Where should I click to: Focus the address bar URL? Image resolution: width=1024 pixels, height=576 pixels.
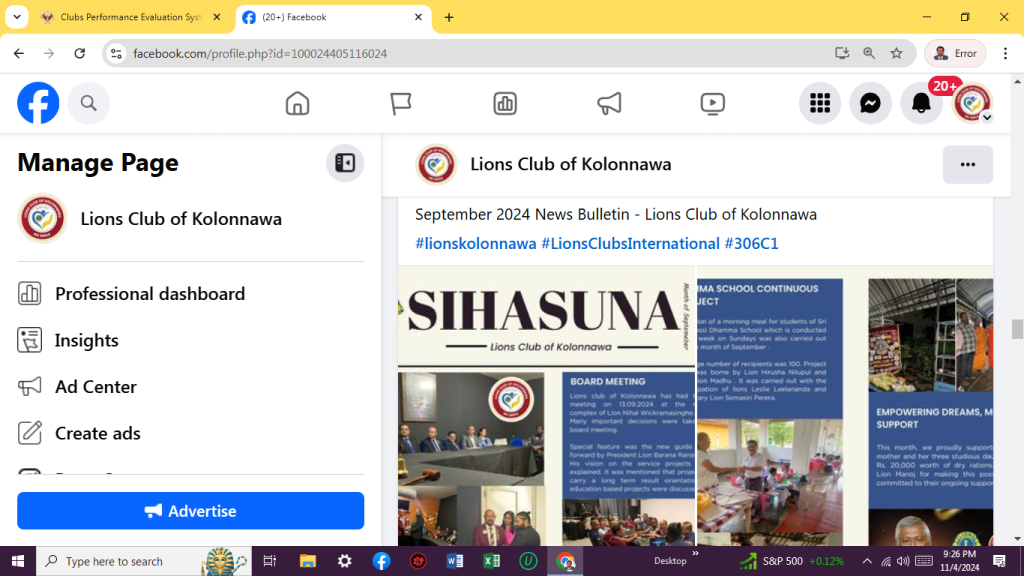pos(260,54)
